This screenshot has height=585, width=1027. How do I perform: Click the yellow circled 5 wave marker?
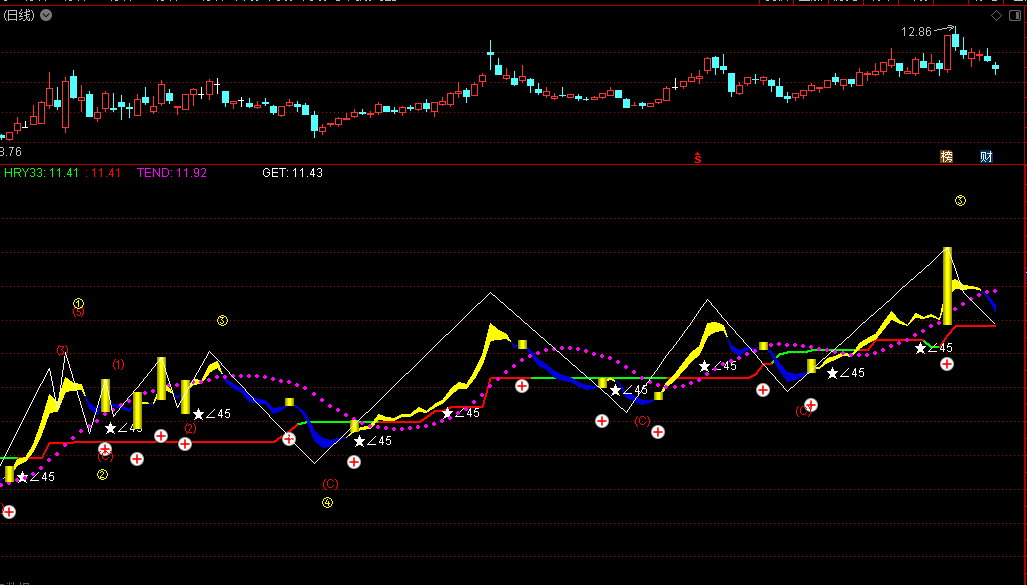point(960,201)
